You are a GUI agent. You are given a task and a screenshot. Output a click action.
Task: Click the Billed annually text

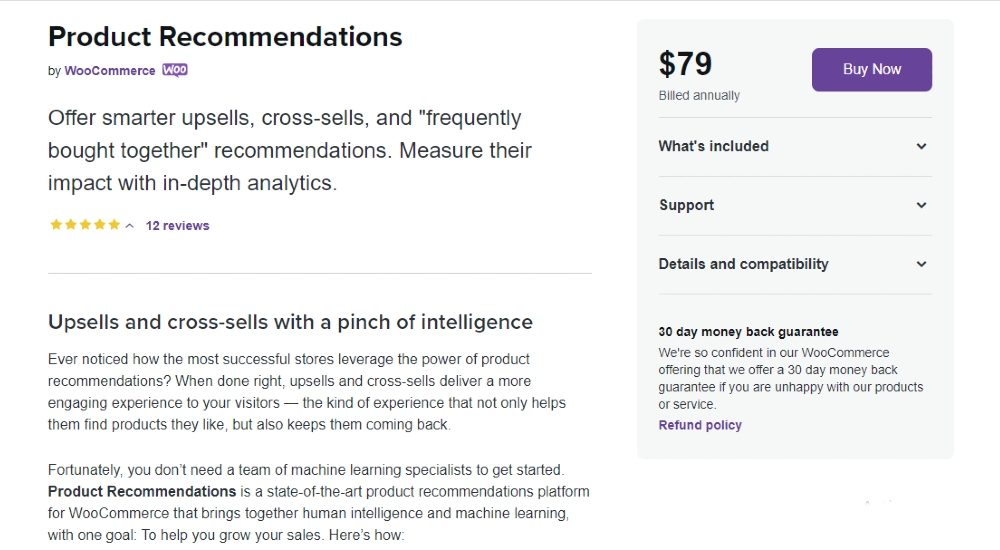(699, 95)
